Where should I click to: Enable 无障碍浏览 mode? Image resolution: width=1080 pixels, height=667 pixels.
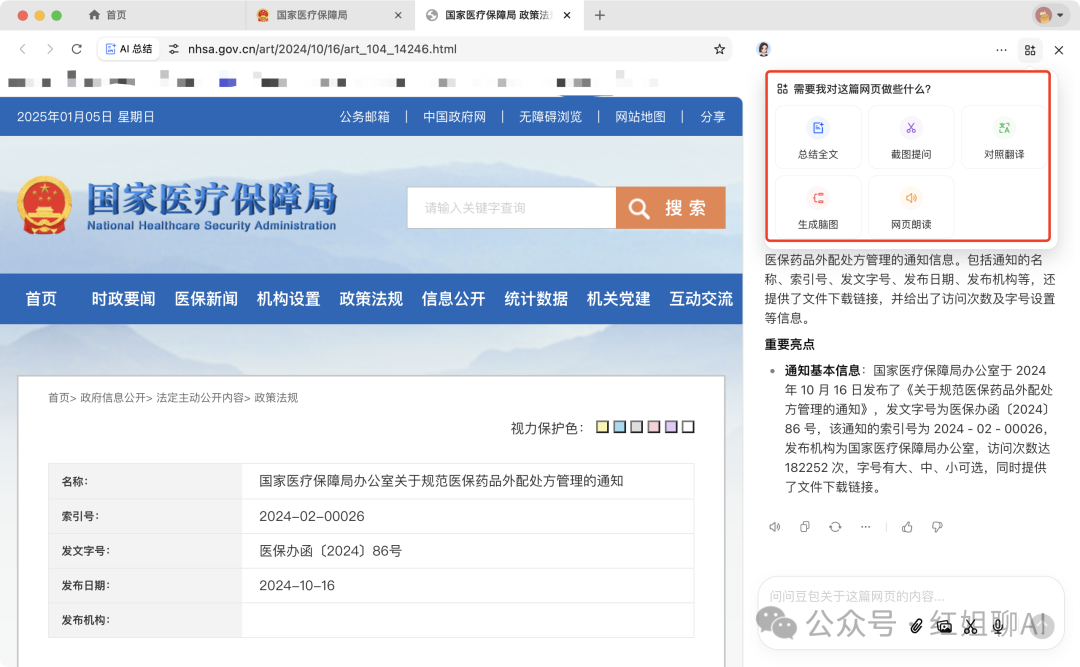550,116
